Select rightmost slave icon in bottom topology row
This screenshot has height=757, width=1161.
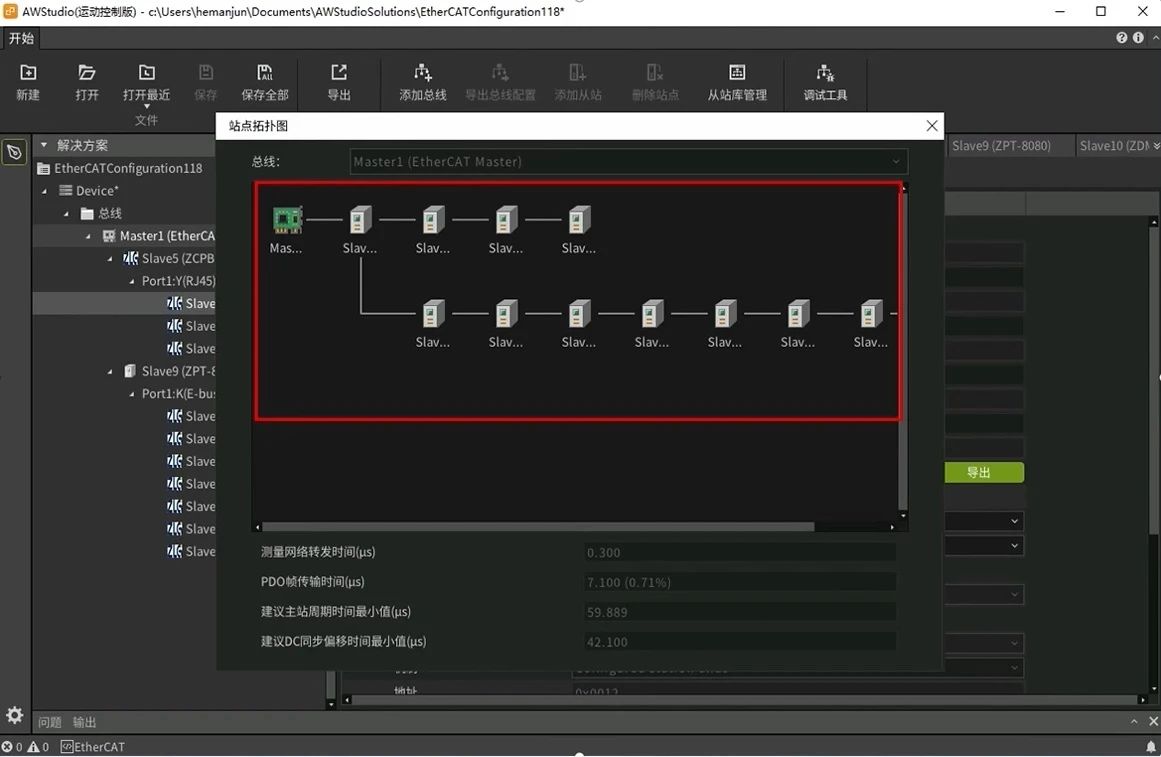pos(871,314)
